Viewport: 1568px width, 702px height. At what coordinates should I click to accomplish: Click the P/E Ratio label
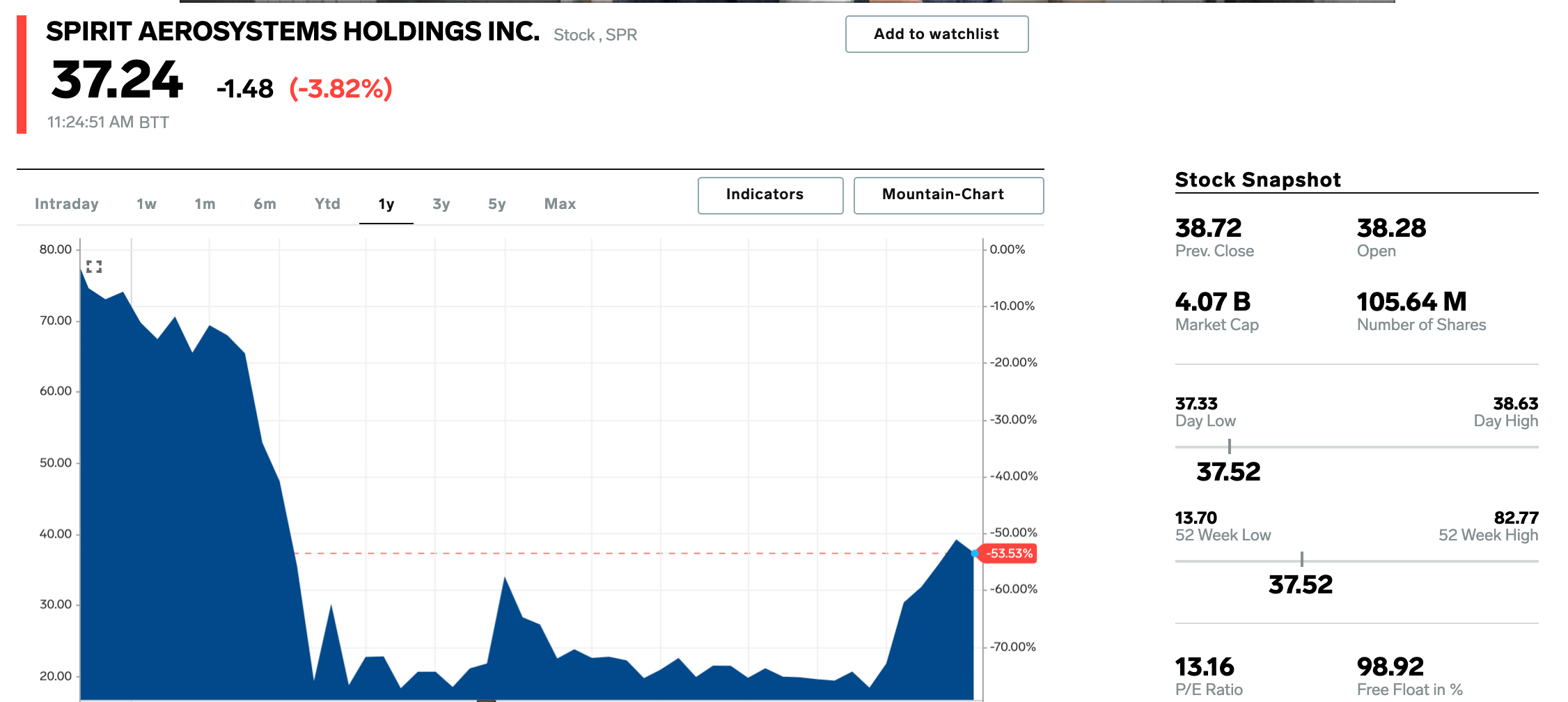coord(1209,690)
